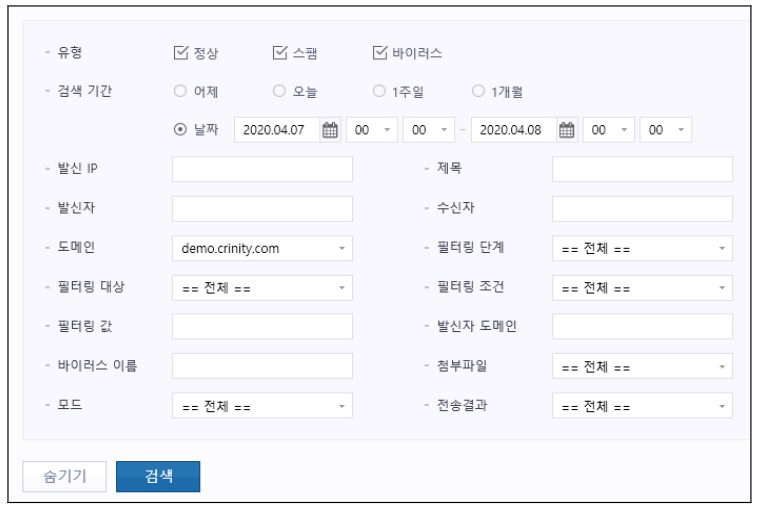The height and width of the screenshot is (508, 757).
Task: Click the 검색 search button
Action: coord(158,477)
